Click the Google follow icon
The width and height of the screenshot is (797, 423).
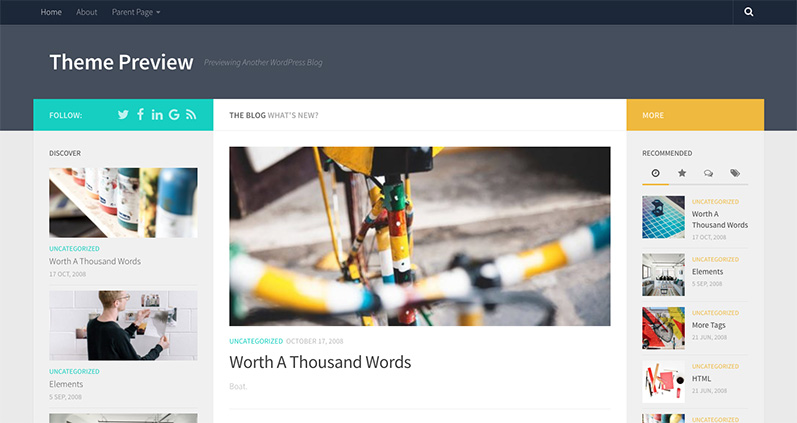(174, 115)
